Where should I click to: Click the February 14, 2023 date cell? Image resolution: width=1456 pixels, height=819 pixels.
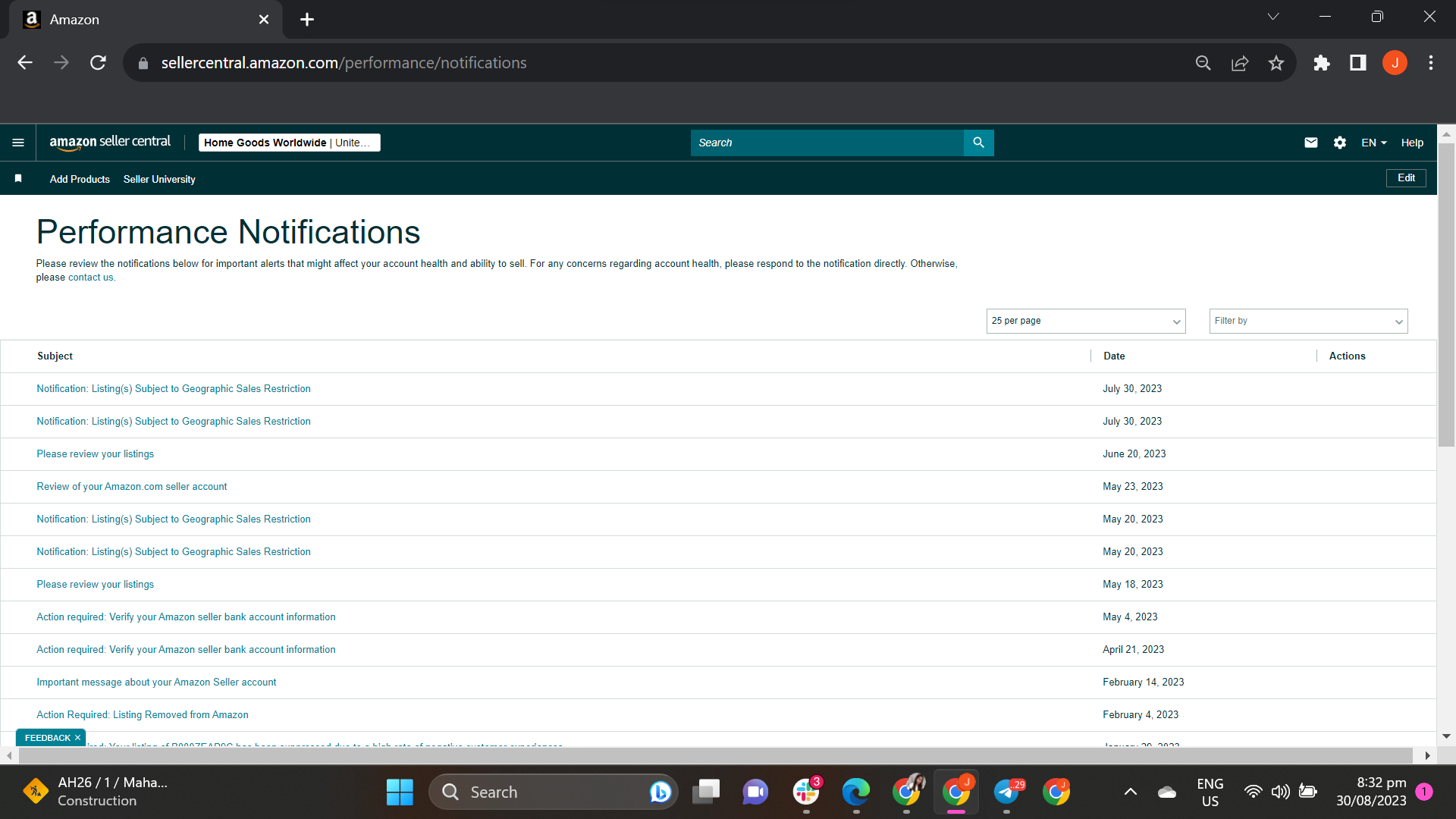(x=1143, y=682)
